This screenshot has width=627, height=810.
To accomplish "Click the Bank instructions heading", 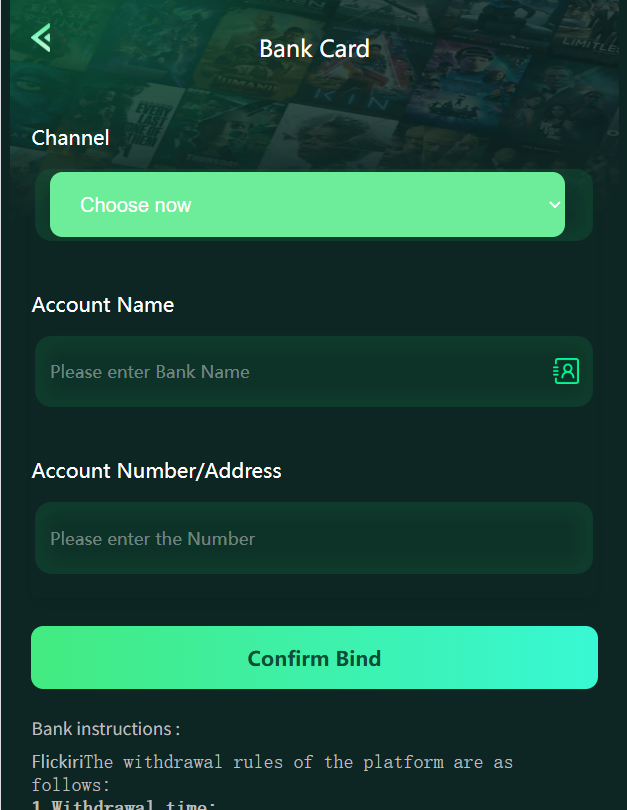I will [106, 729].
